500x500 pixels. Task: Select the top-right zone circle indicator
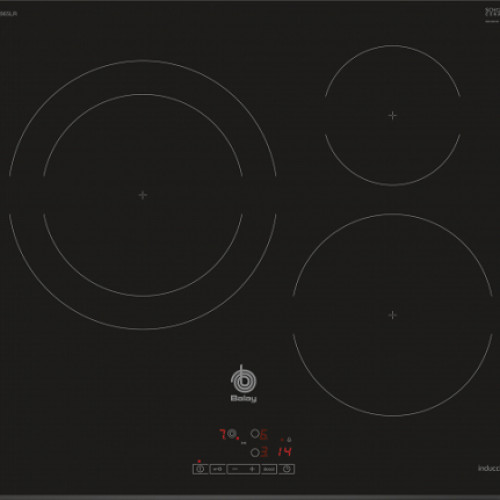pyautogui.click(x=255, y=434)
